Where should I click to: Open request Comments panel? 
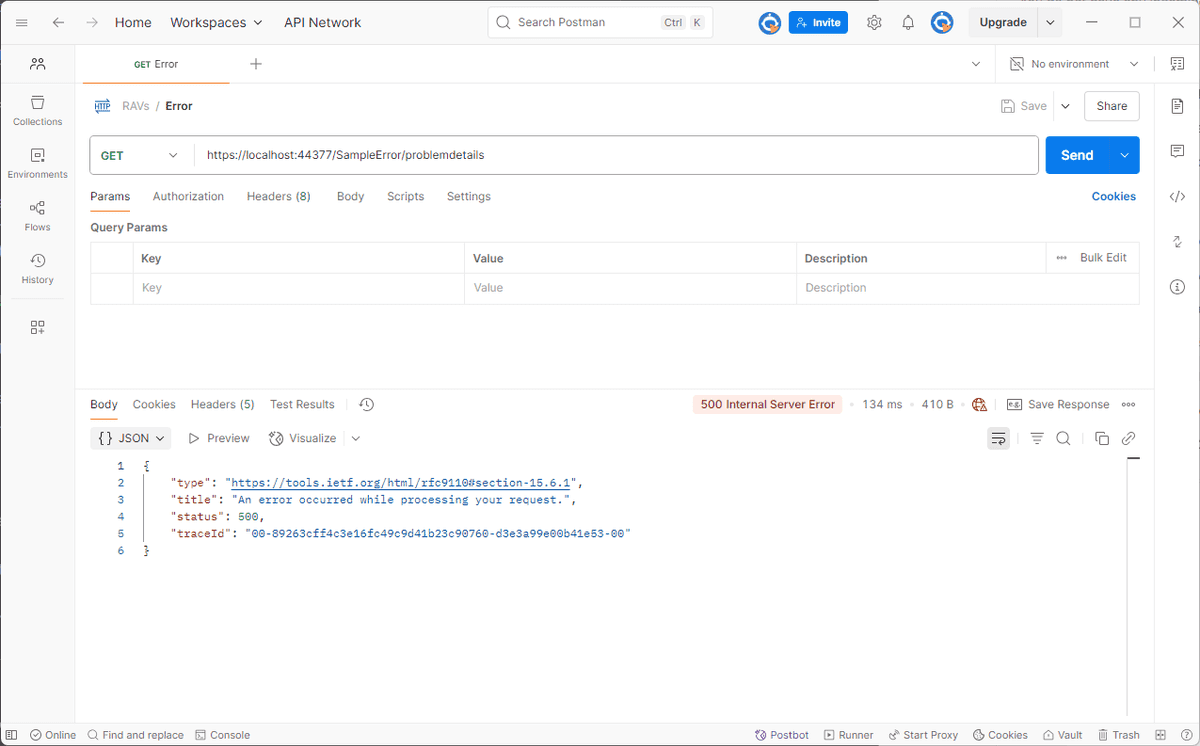[x=1176, y=151]
